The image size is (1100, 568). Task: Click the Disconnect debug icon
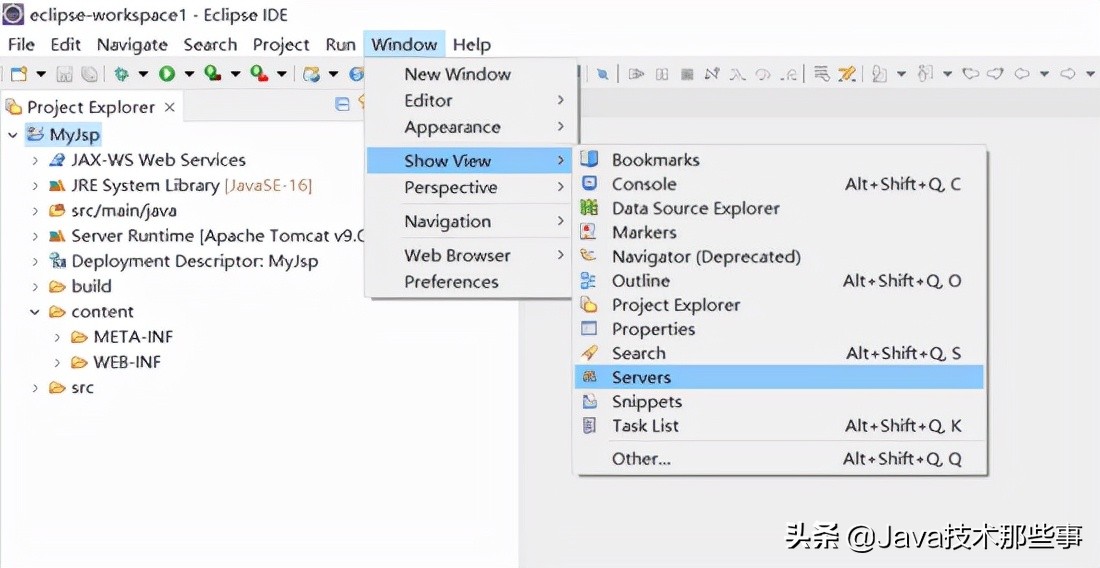tap(713, 74)
